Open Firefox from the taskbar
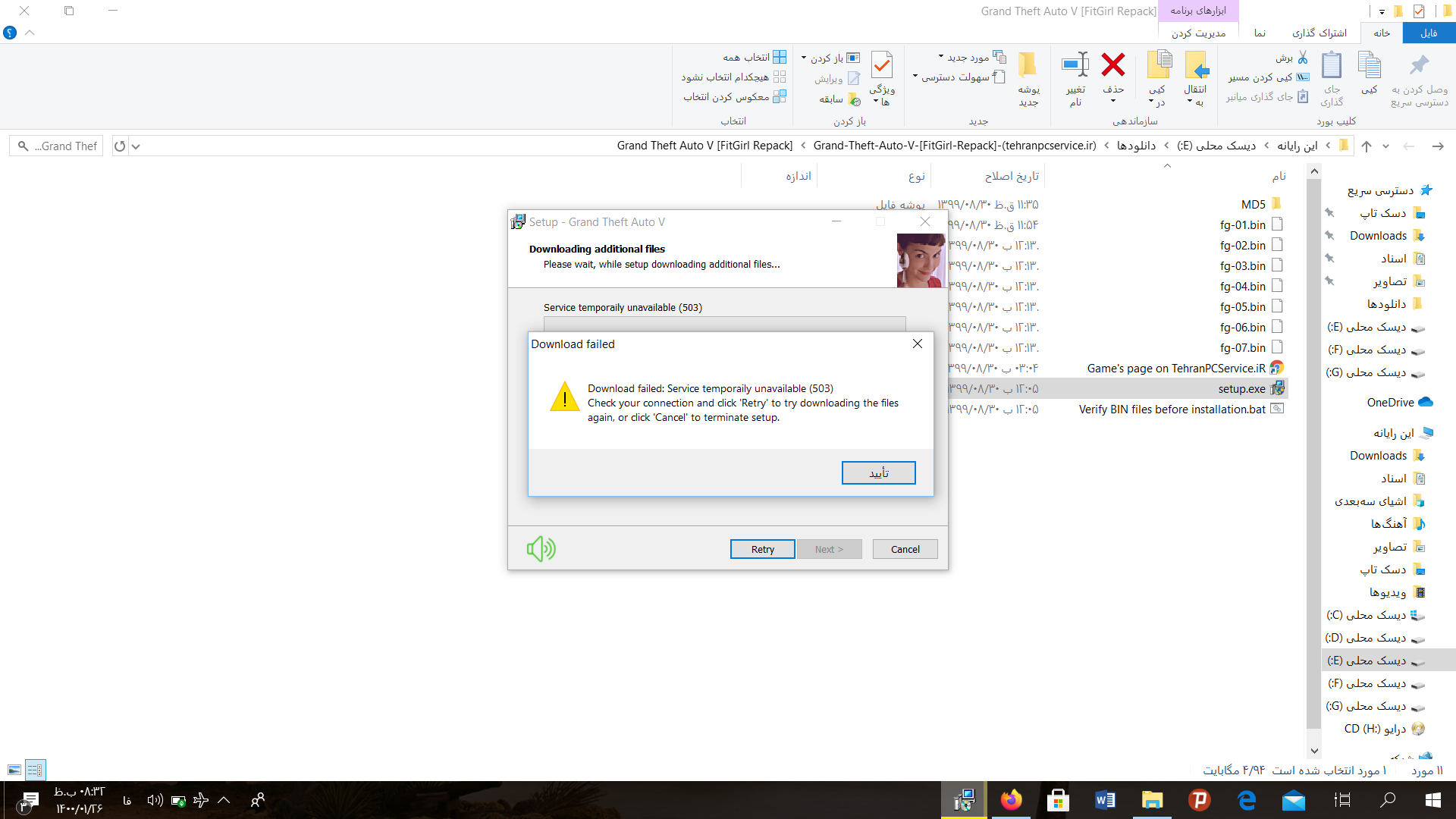This screenshot has width=1456, height=819. [x=1011, y=800]
